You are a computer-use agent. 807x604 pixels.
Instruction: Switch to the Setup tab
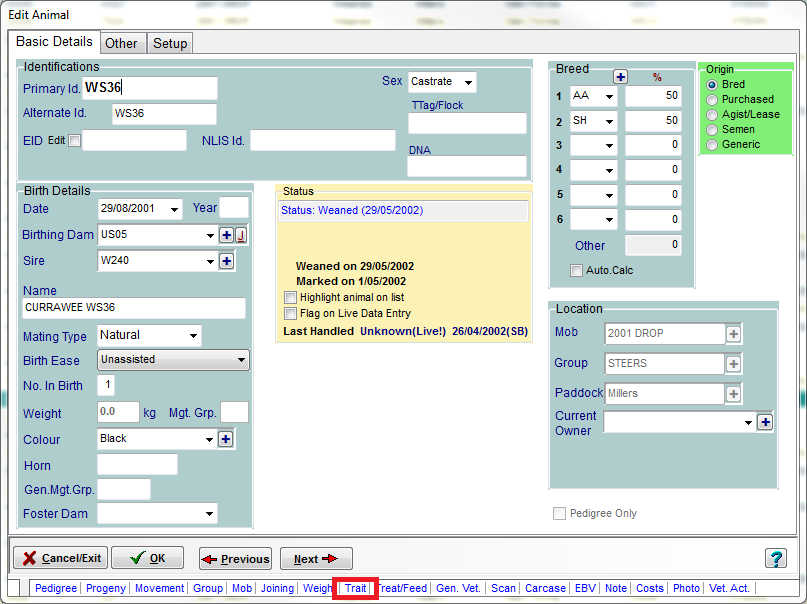click(170, 43)
